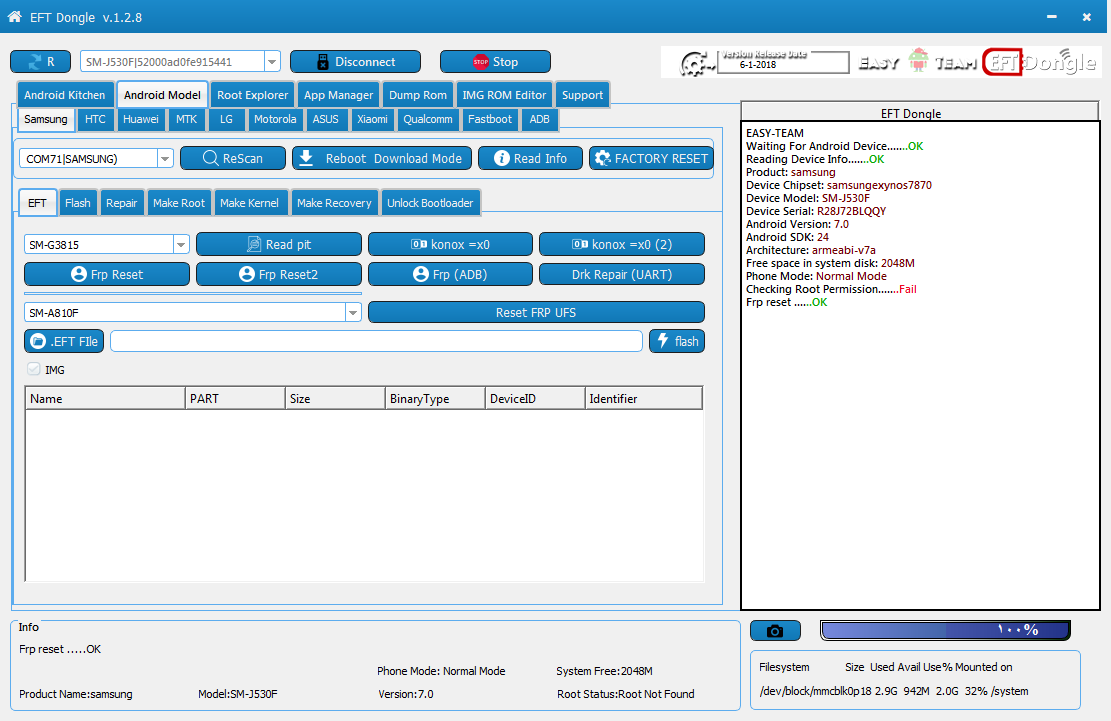Select the ADB tab
This screenshot has height=721, width=1111.
[x=539, y=119]
